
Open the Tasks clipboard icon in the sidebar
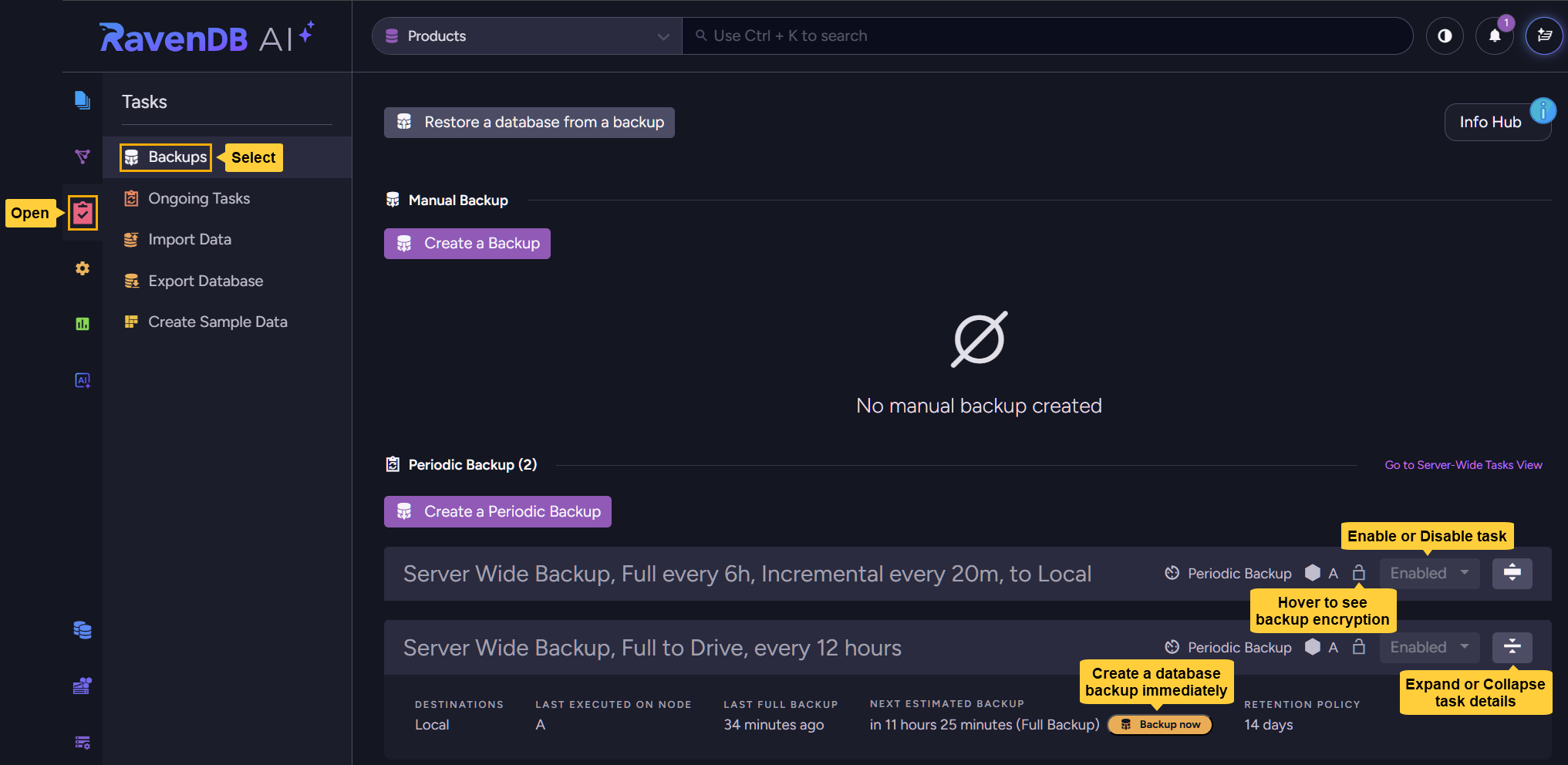[83, 213]
